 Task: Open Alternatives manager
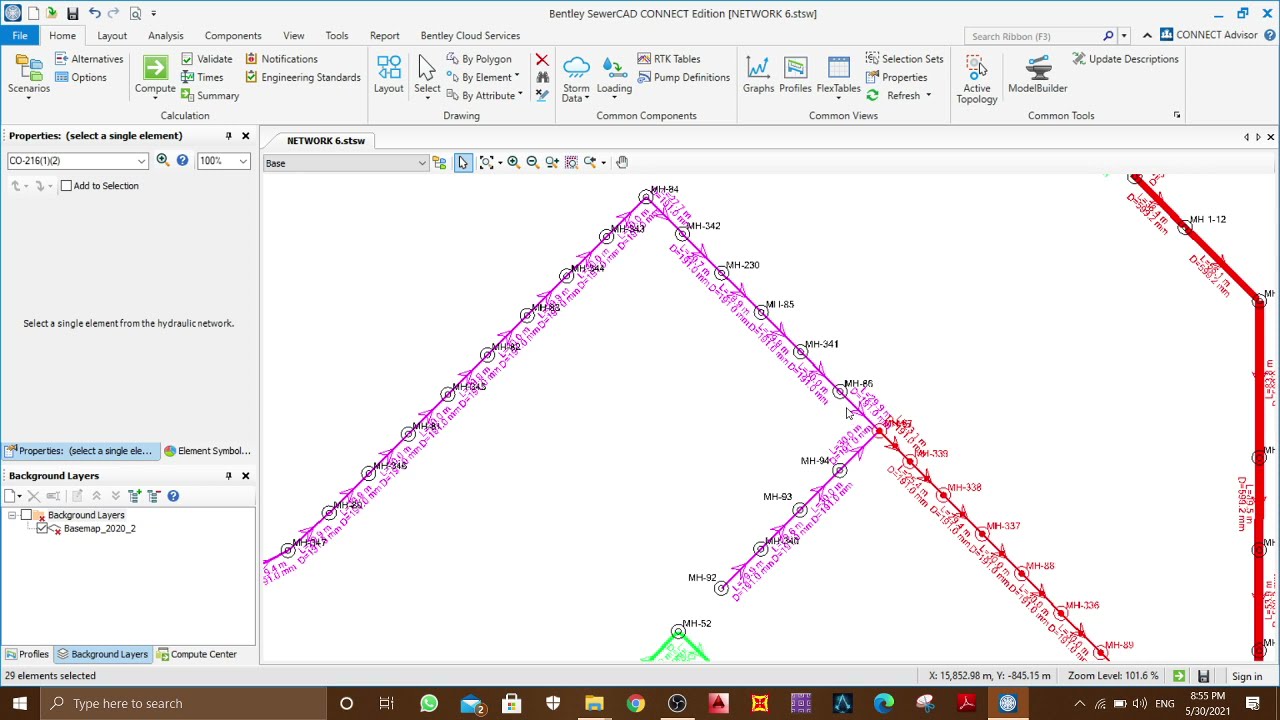point(89,59)
